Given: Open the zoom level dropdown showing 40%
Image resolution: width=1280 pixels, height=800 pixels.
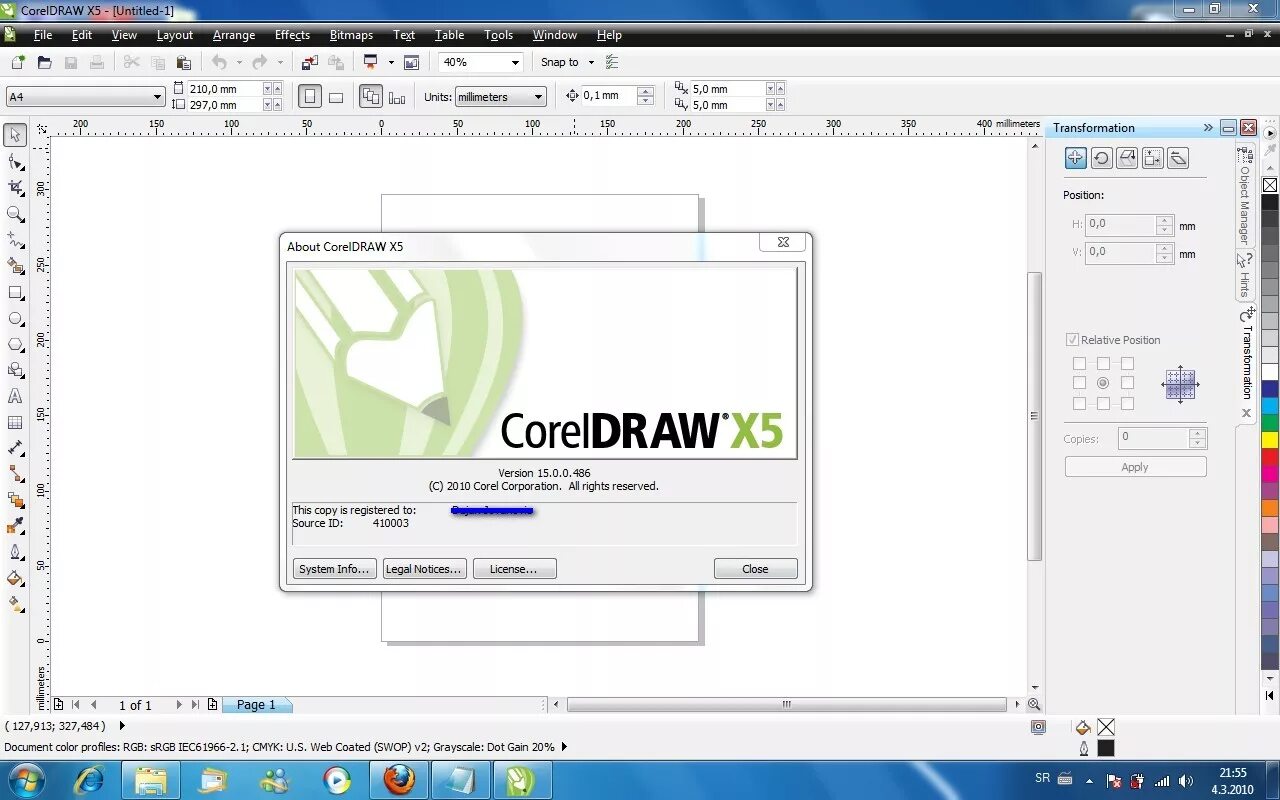Looking at the screenshot, I should coord(516,62).
